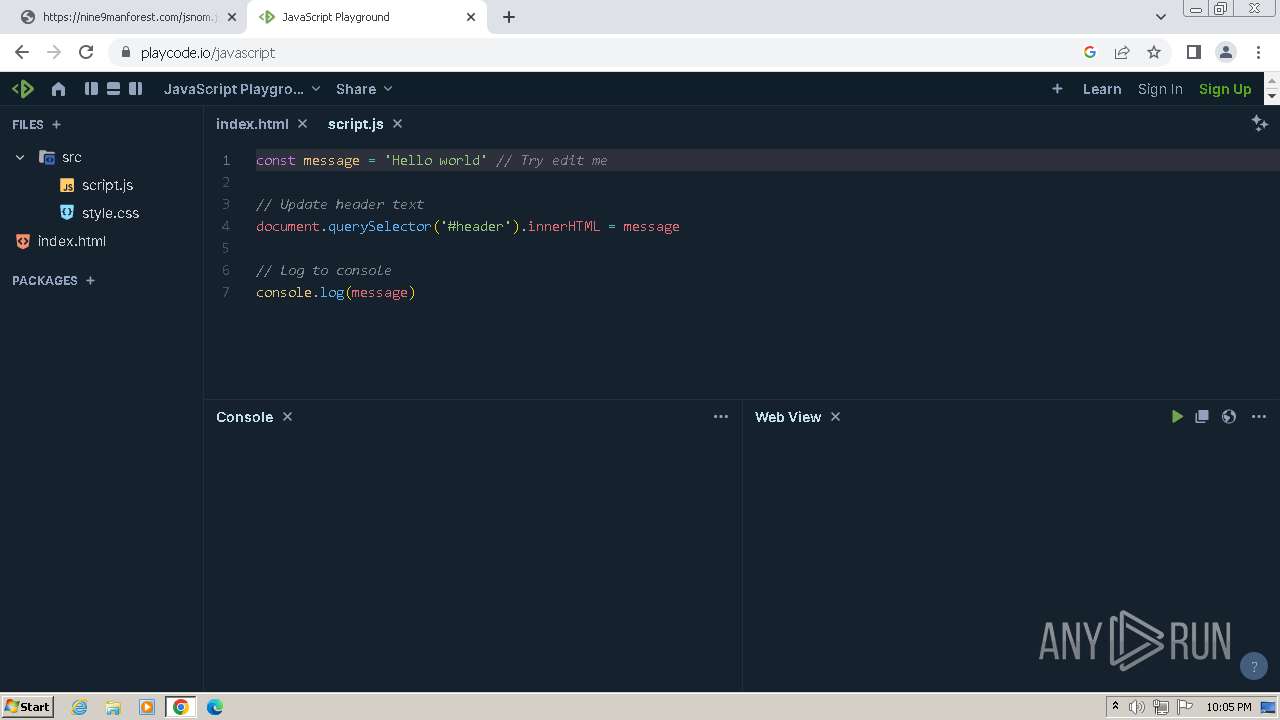Click the AI sparkle icon in the editor

[1260, 123]
